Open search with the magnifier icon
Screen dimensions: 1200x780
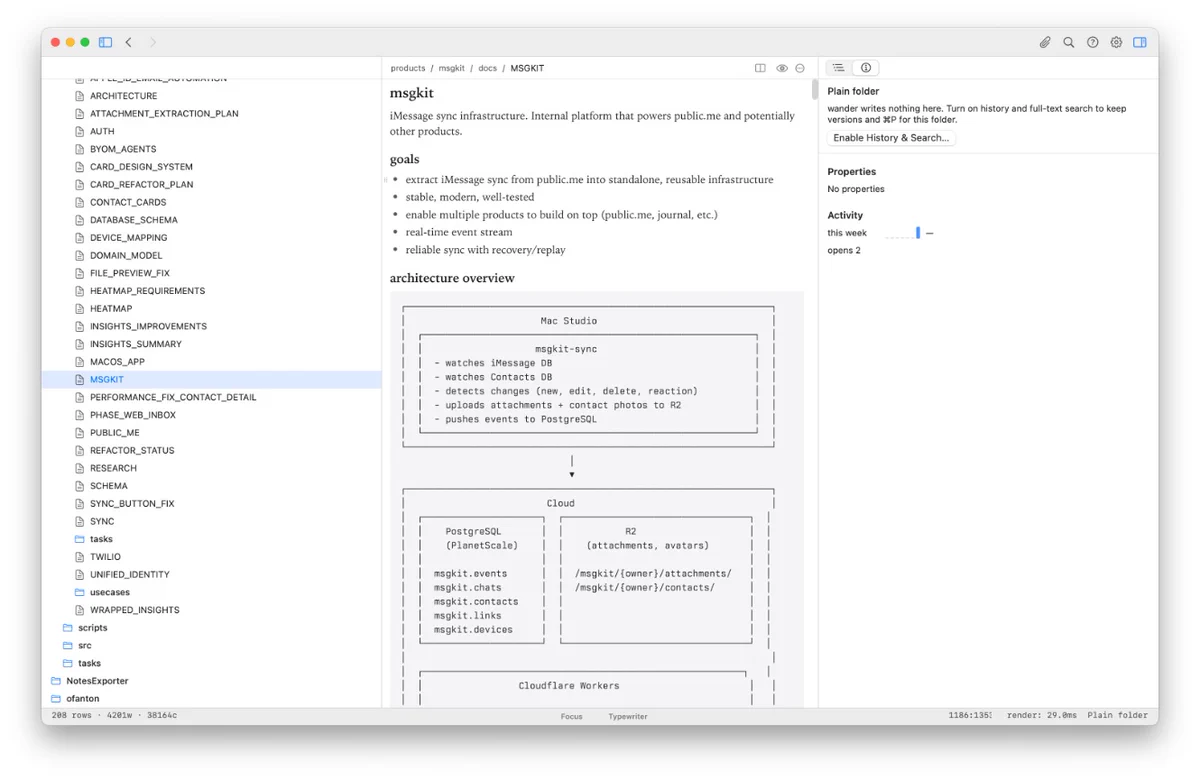click(x=1069, y=42)
